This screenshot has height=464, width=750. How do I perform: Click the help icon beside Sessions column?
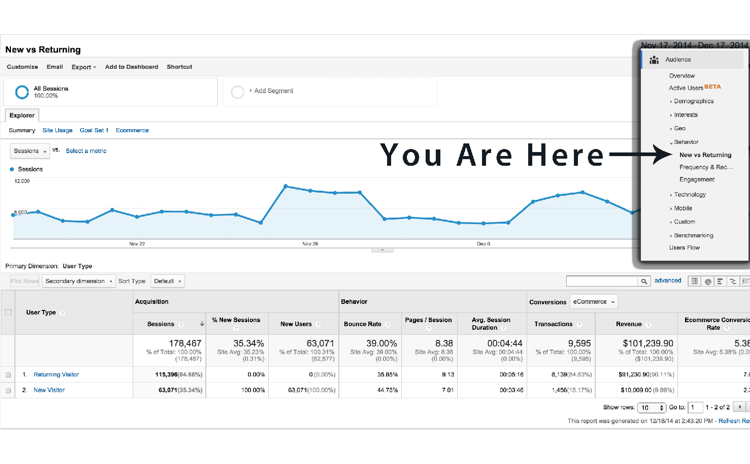pyautogui.click(x=181, y=324)
